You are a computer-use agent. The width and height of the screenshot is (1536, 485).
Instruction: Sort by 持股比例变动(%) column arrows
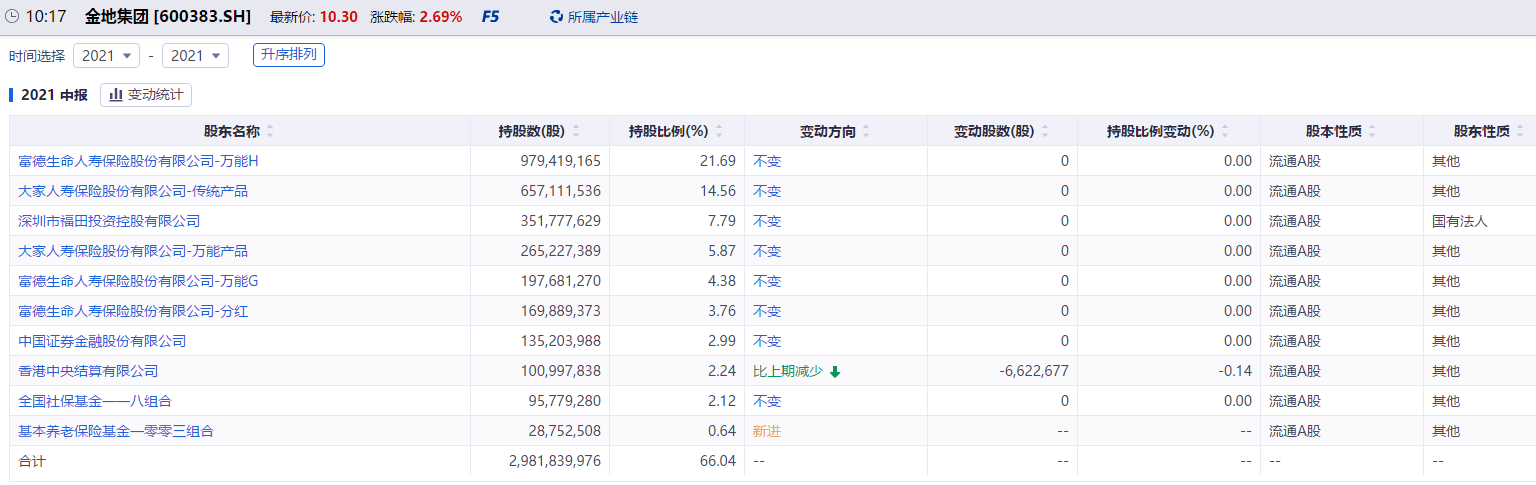click(x=1225, y=131)
